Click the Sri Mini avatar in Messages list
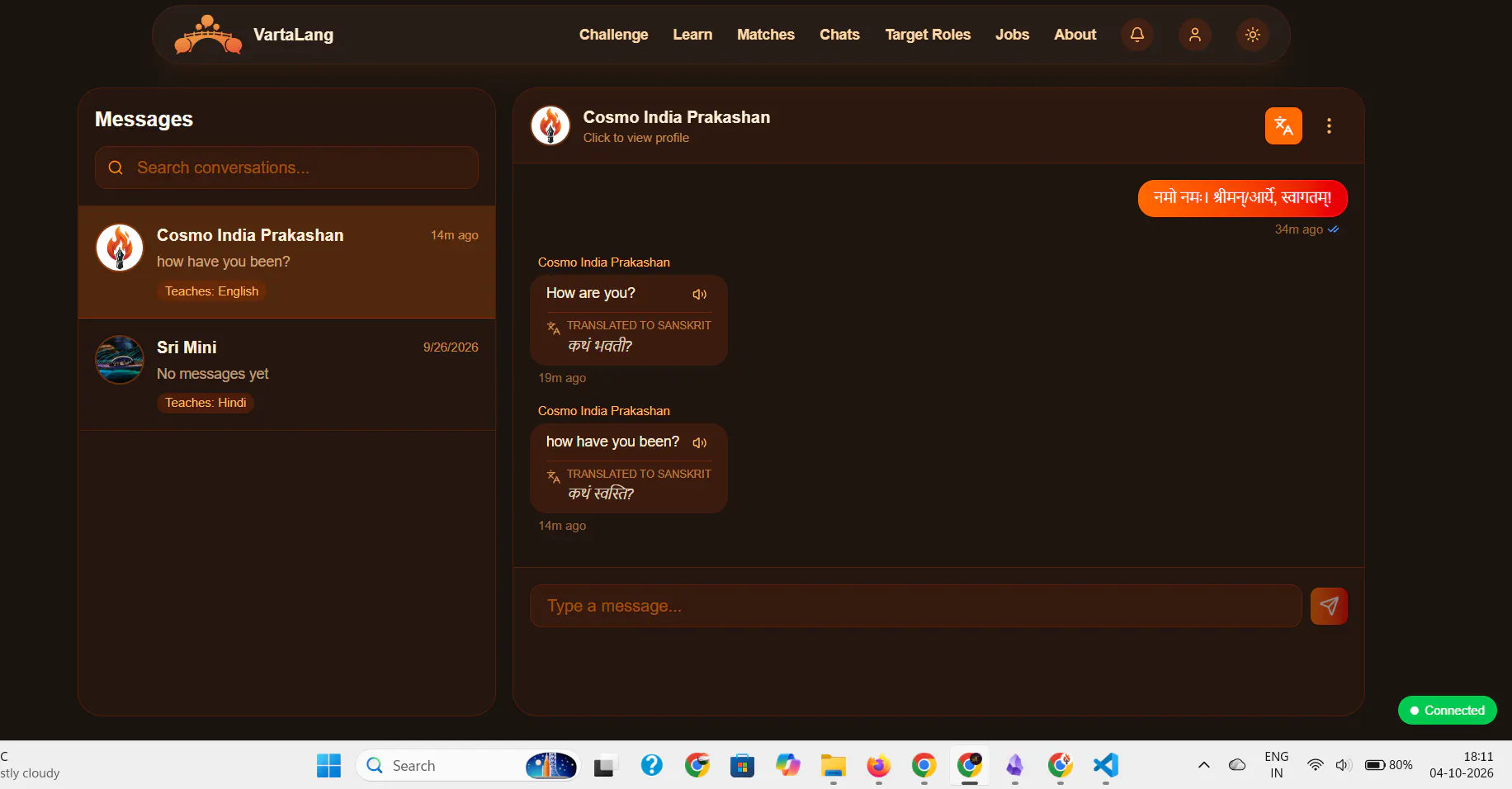Image resolution: width=1512 pixels, height=789 pixels. click(x=120, y=360)
